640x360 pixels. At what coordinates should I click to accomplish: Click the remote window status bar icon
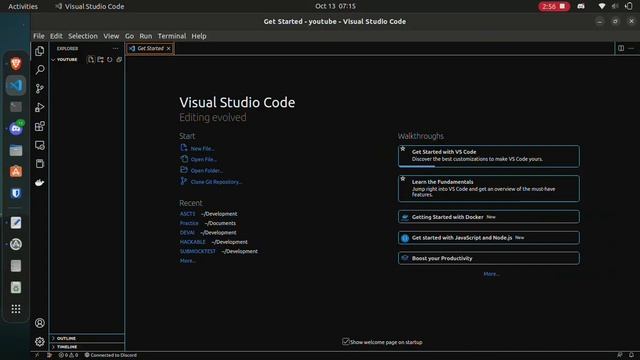[x=37, y=355]
